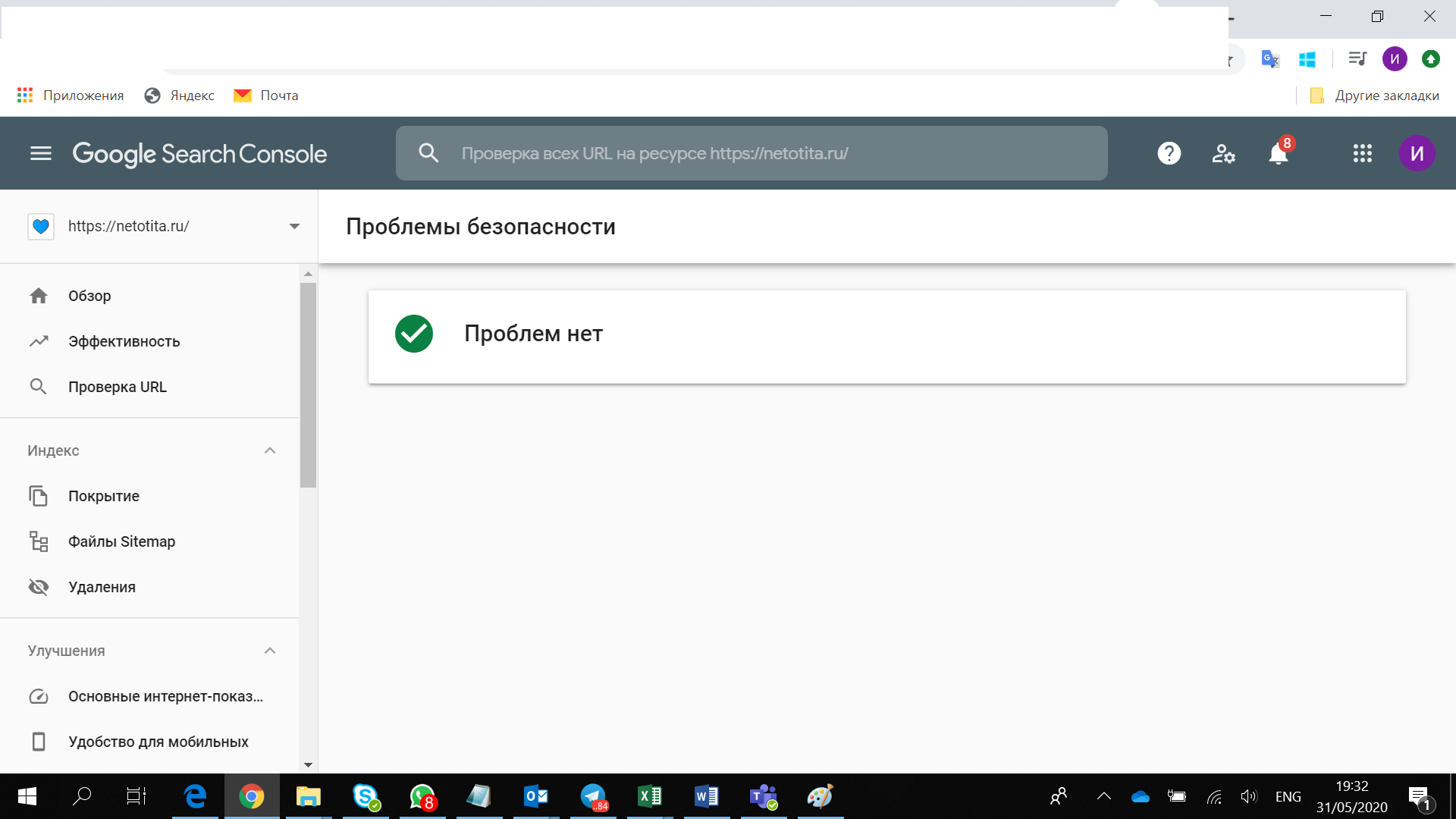Collapse the Индекс section

click(x=270, y=450)
